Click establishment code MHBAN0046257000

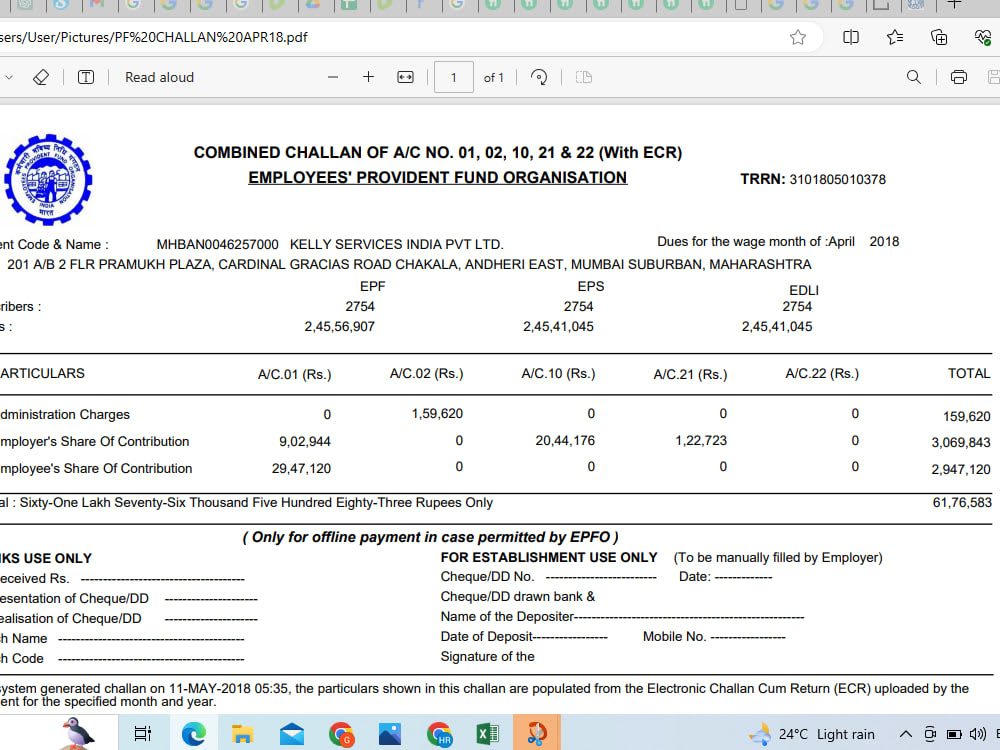(x=217, y=244)
